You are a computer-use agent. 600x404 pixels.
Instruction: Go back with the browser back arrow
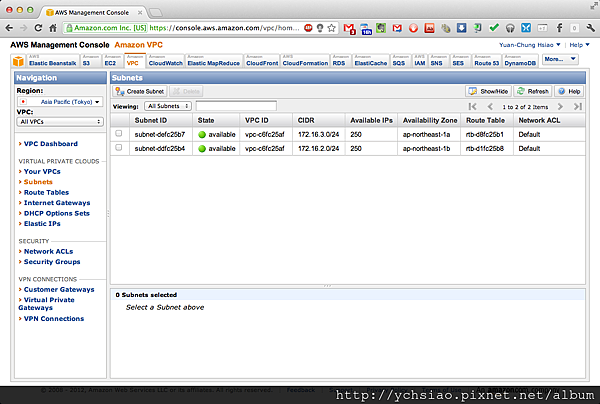click(x=9, y=28)
